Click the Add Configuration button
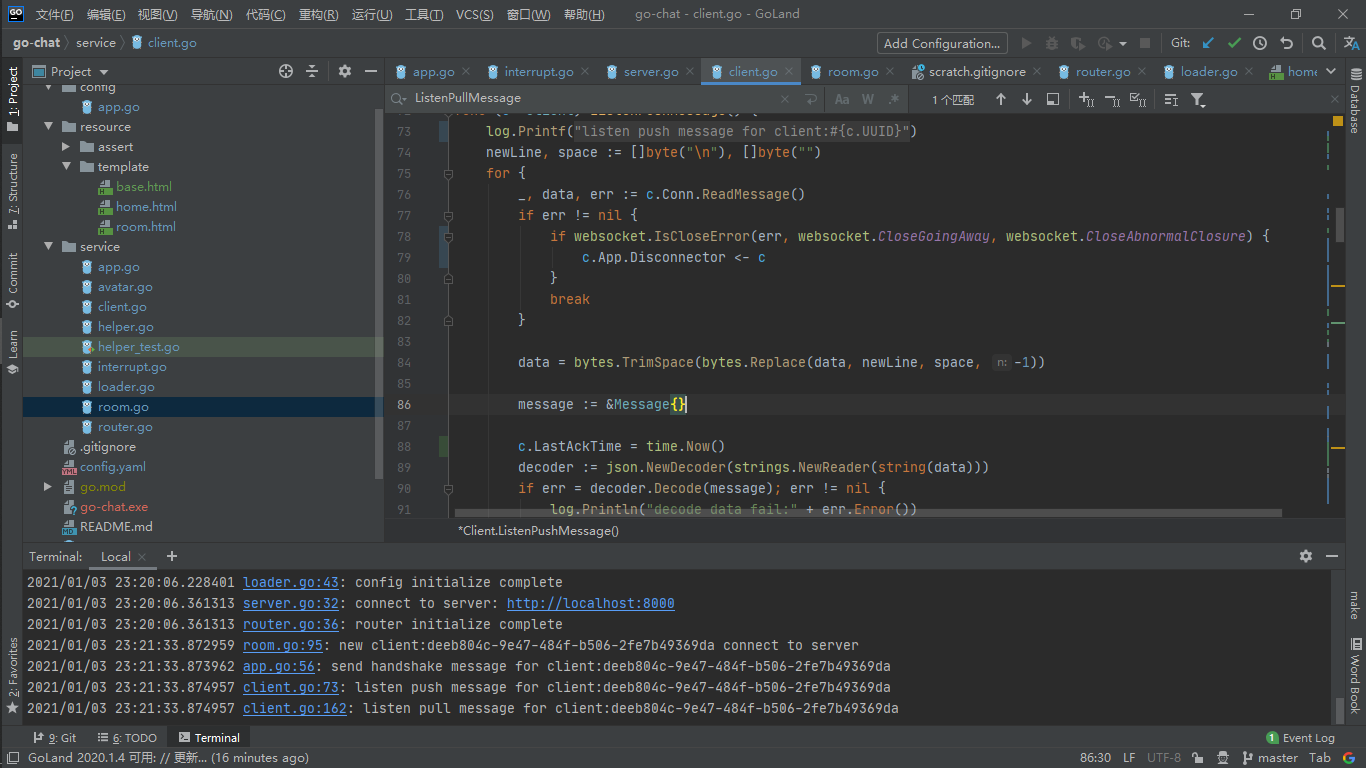Screen dimensions: 1366x768 (x=941, y=43)
